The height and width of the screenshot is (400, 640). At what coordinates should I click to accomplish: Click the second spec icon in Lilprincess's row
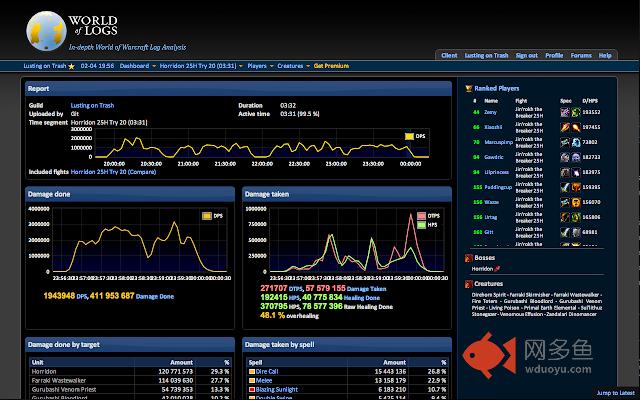click(x=576, y=172)
